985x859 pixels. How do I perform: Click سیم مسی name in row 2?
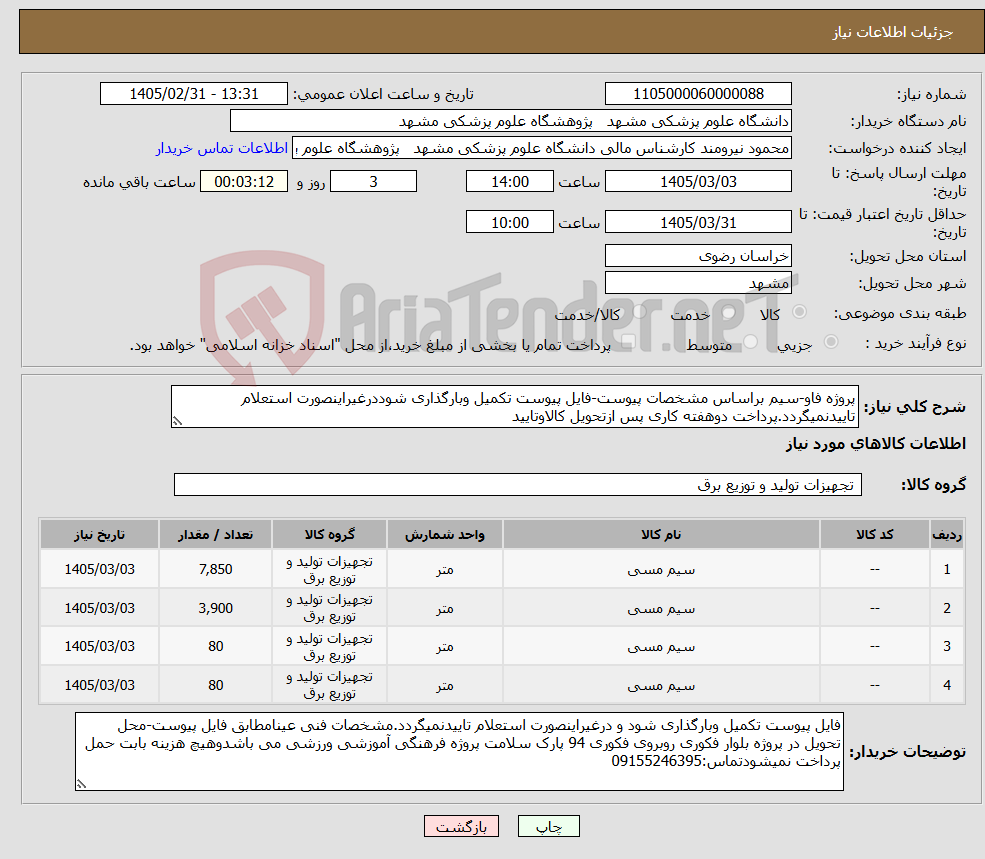click(661, 608)
